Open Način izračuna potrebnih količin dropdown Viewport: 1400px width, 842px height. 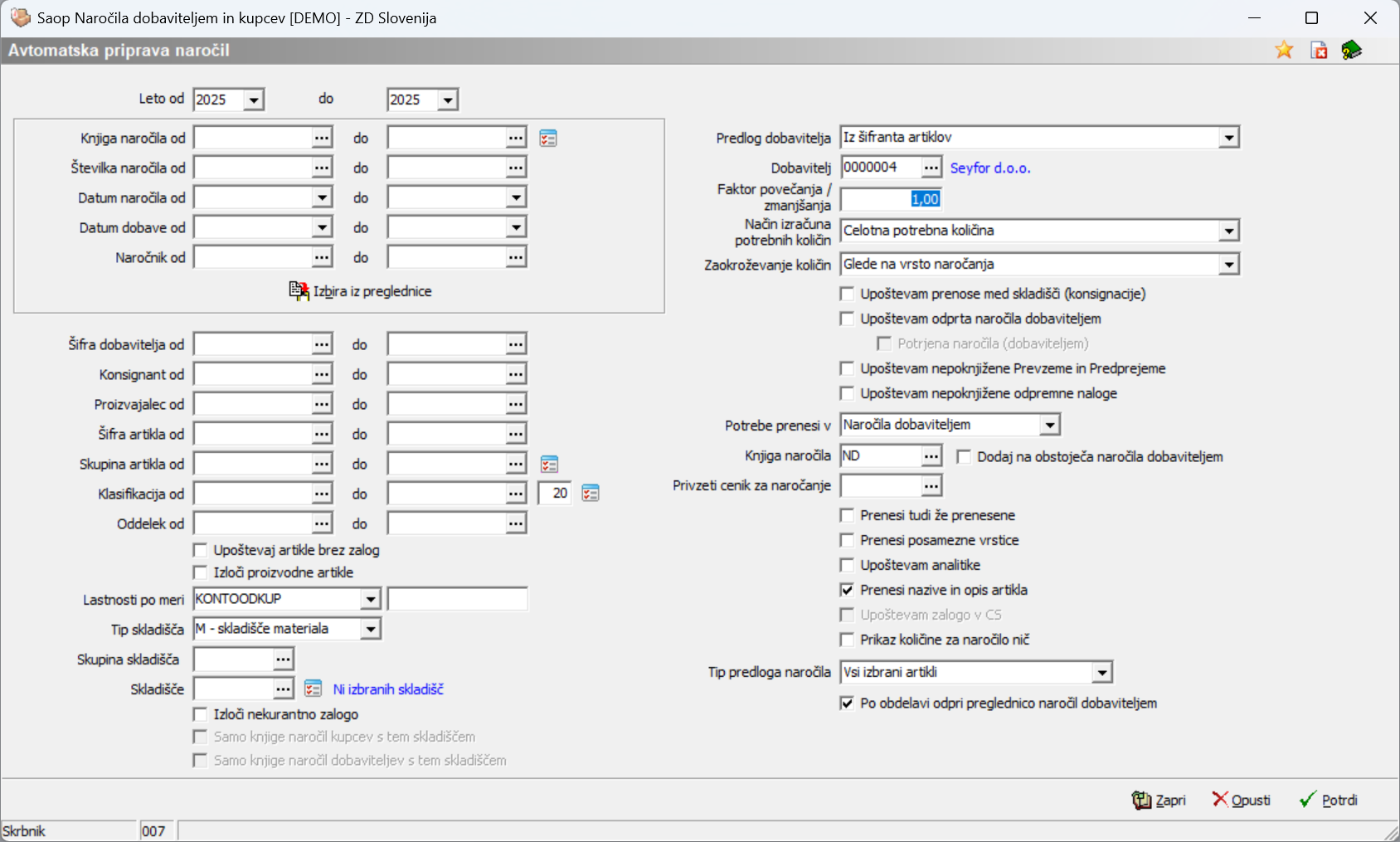(1229, 231)
